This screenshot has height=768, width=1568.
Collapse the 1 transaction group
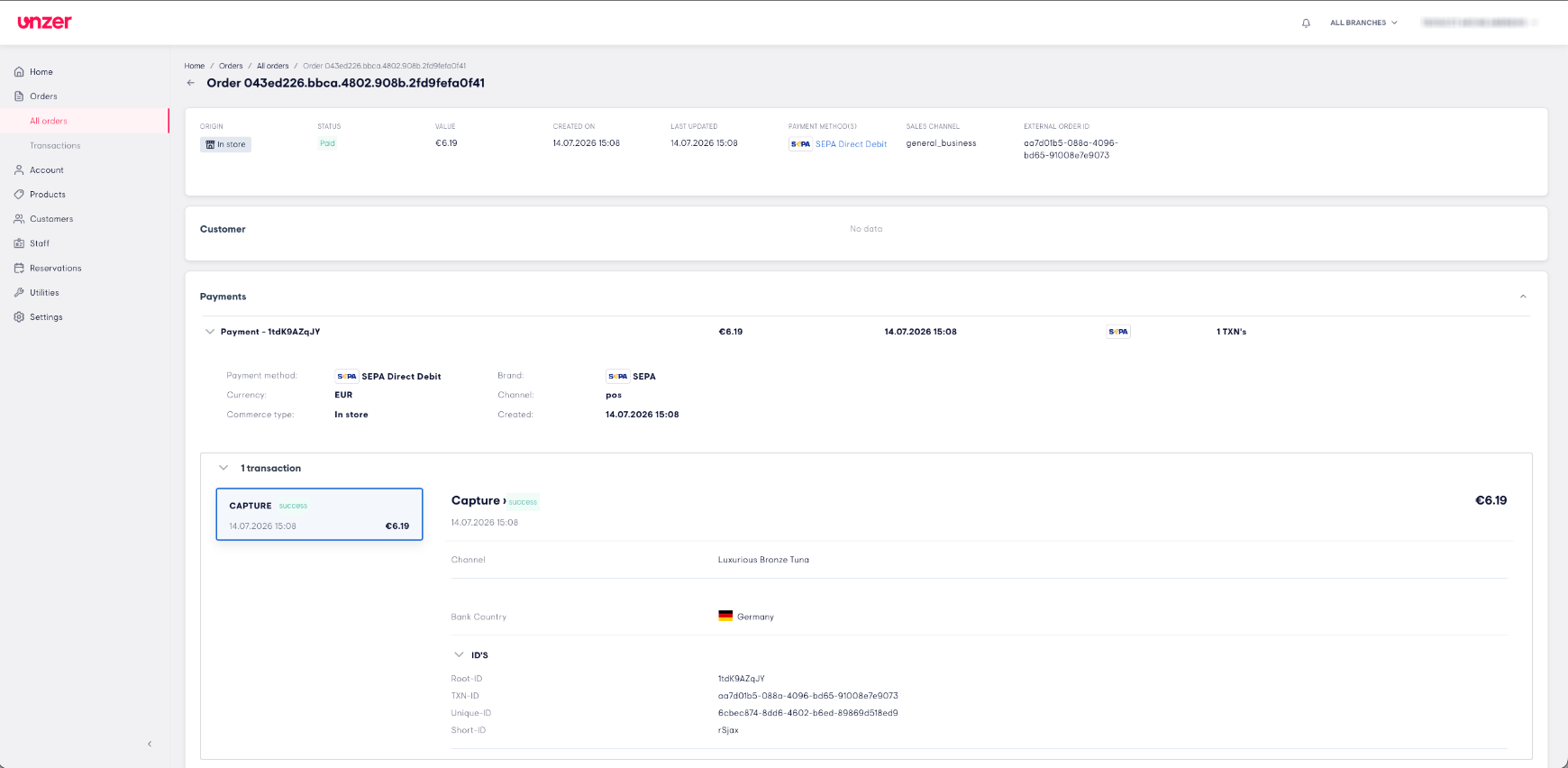pos(223,468)
